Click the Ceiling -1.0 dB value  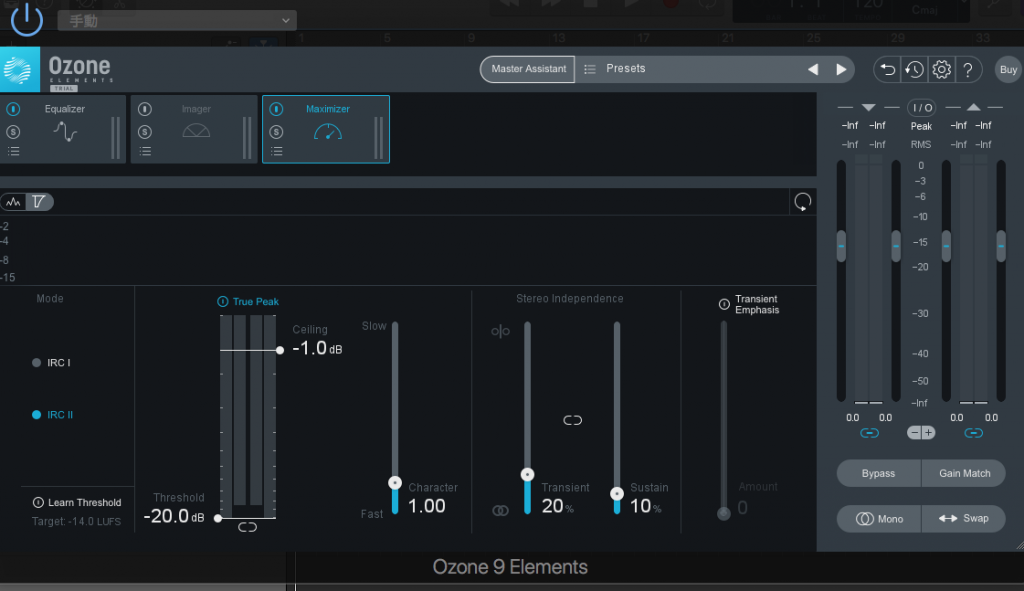point(317,348)
